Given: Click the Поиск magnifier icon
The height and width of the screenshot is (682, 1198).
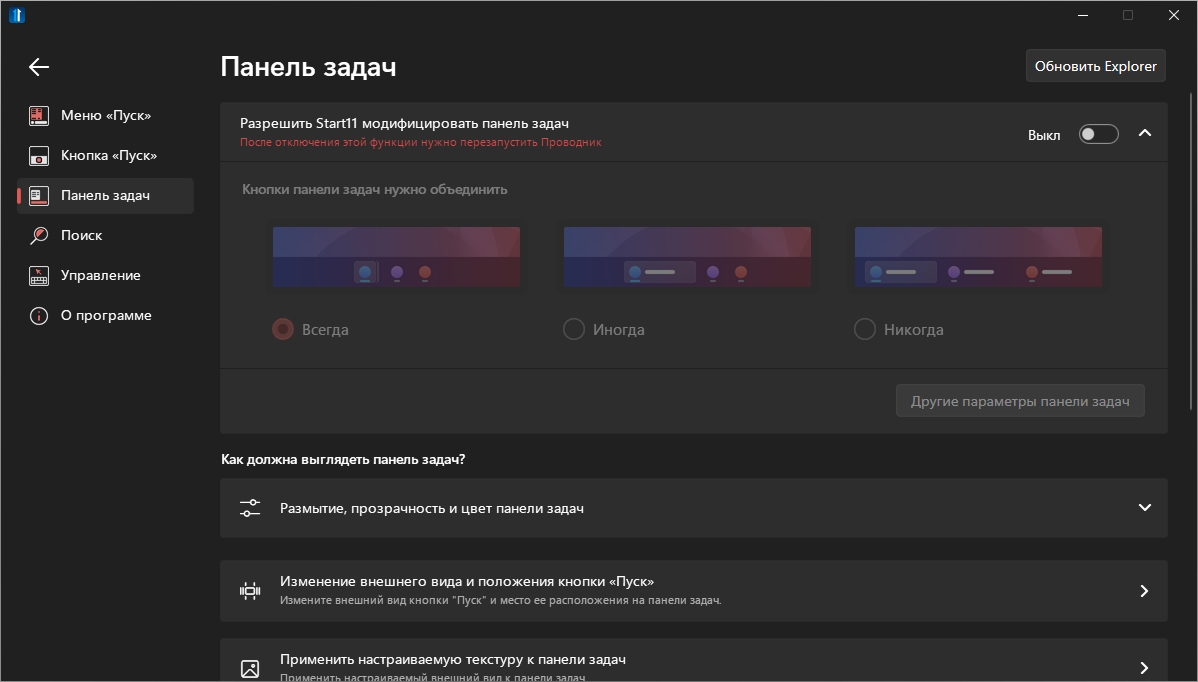Looking at the screenshot, I should click(39, 236).
